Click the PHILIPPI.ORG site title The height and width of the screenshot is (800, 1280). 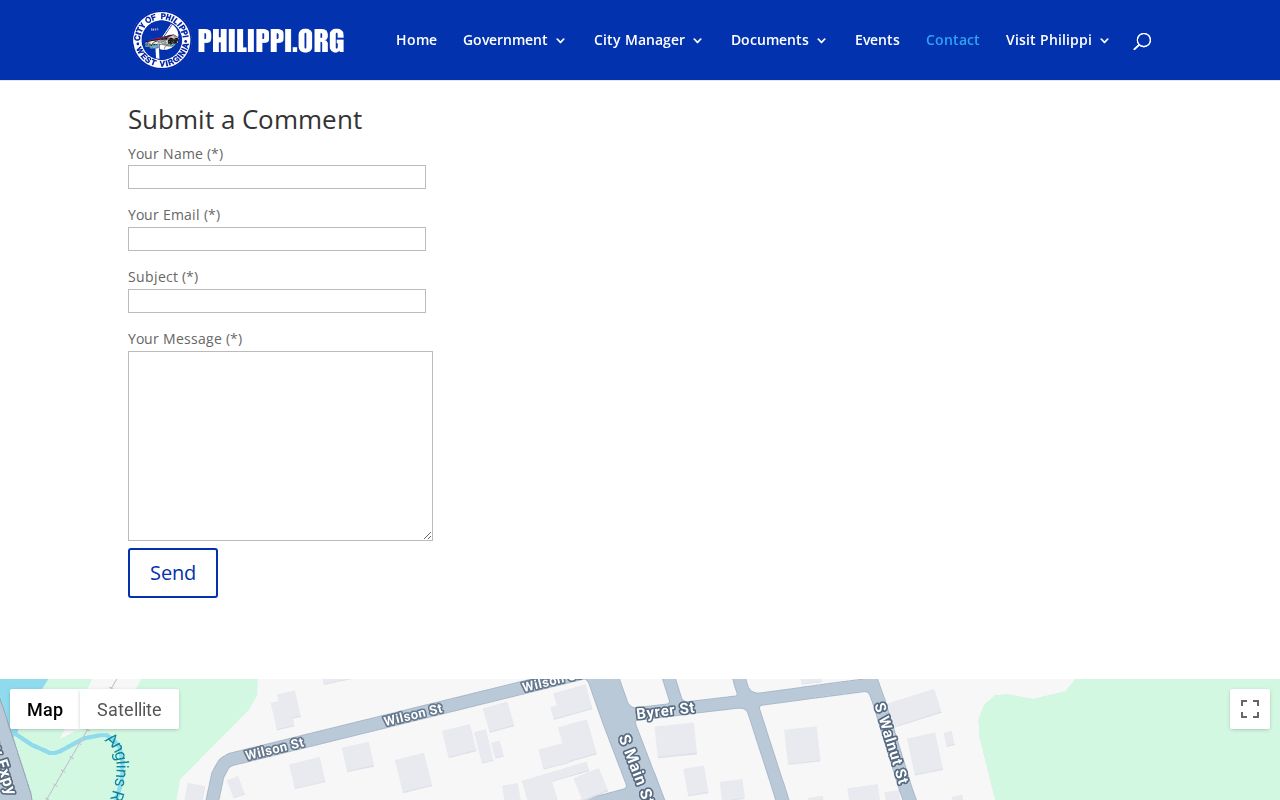(271, 41)
